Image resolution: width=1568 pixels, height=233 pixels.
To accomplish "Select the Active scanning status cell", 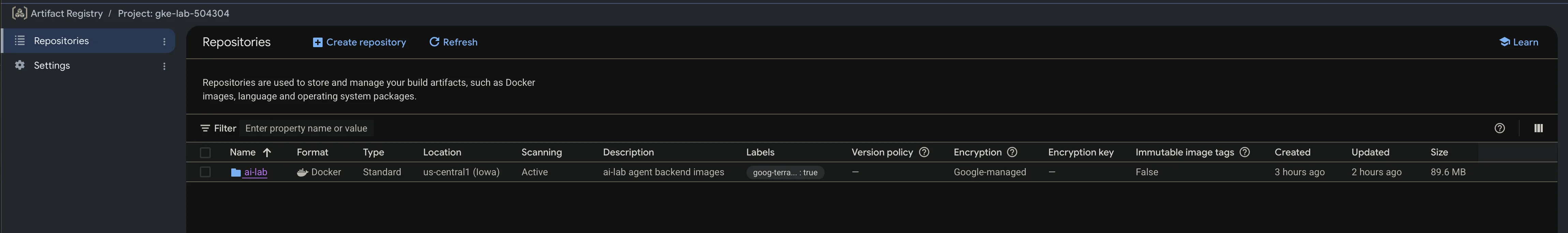I will click(534, 172).
